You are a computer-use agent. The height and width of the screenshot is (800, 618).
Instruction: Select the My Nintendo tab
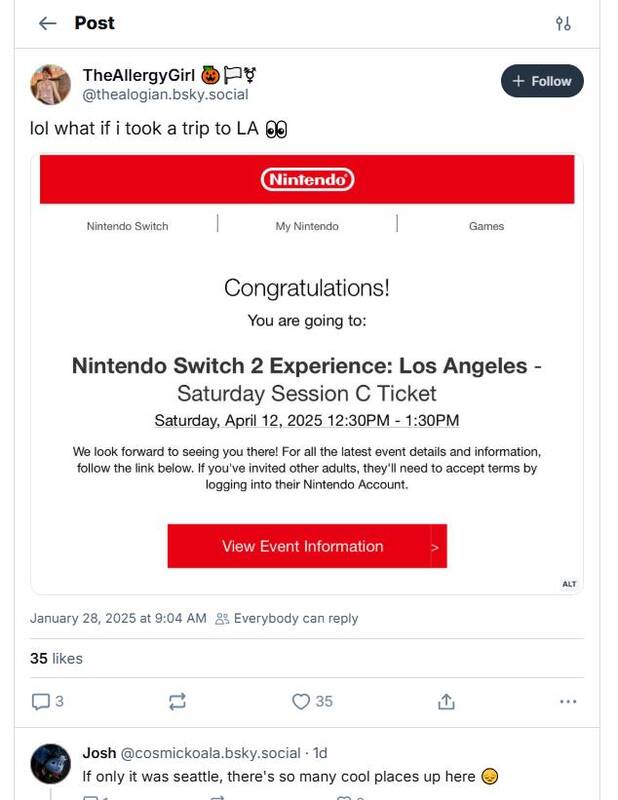pos(307,226)
